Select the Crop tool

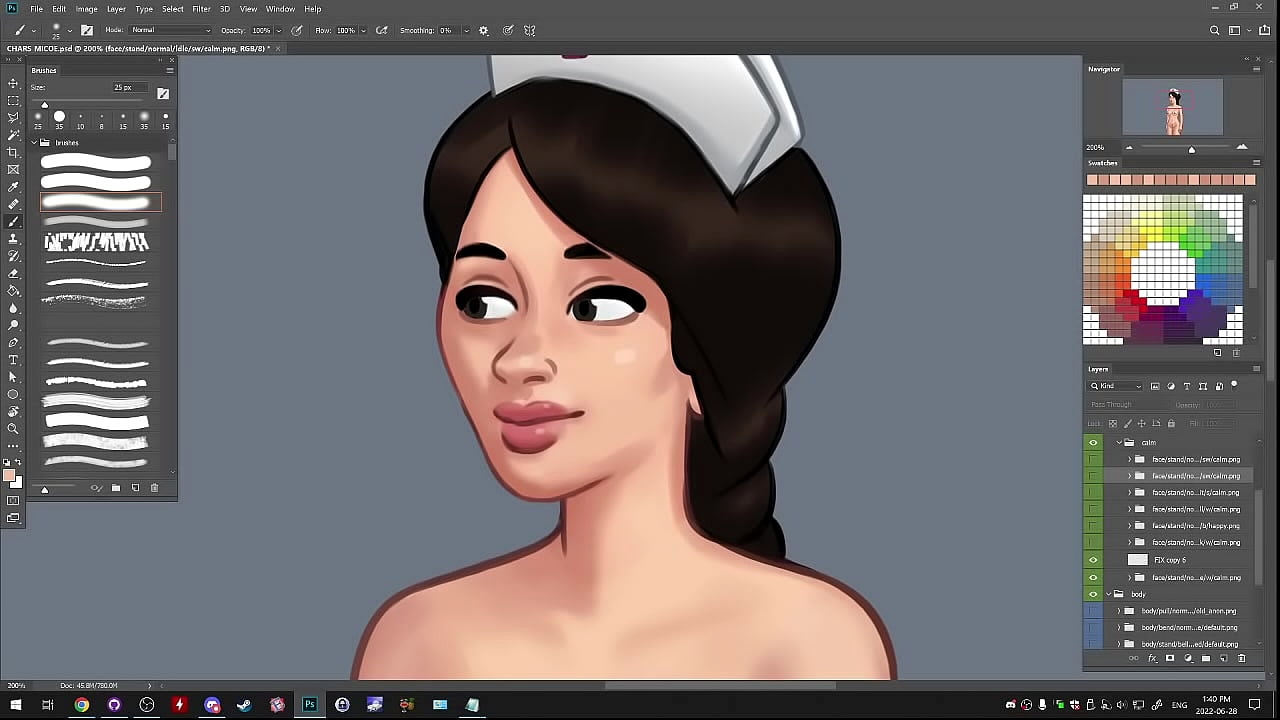[13, 152]
